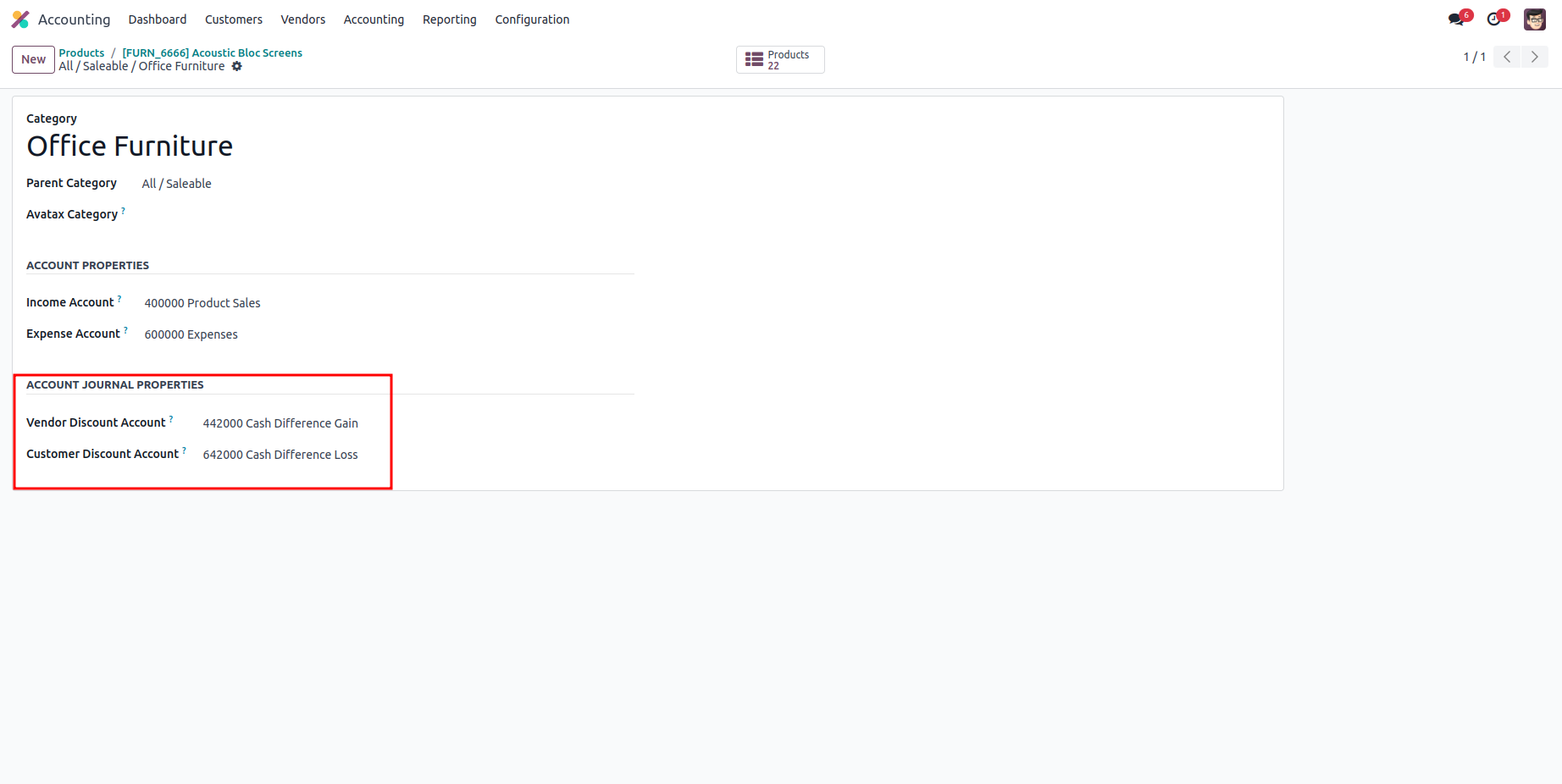Open the Reporting menu
The width and height of the screenshot is (1562, 784).
pyautogui.click(x=450, y=19)
